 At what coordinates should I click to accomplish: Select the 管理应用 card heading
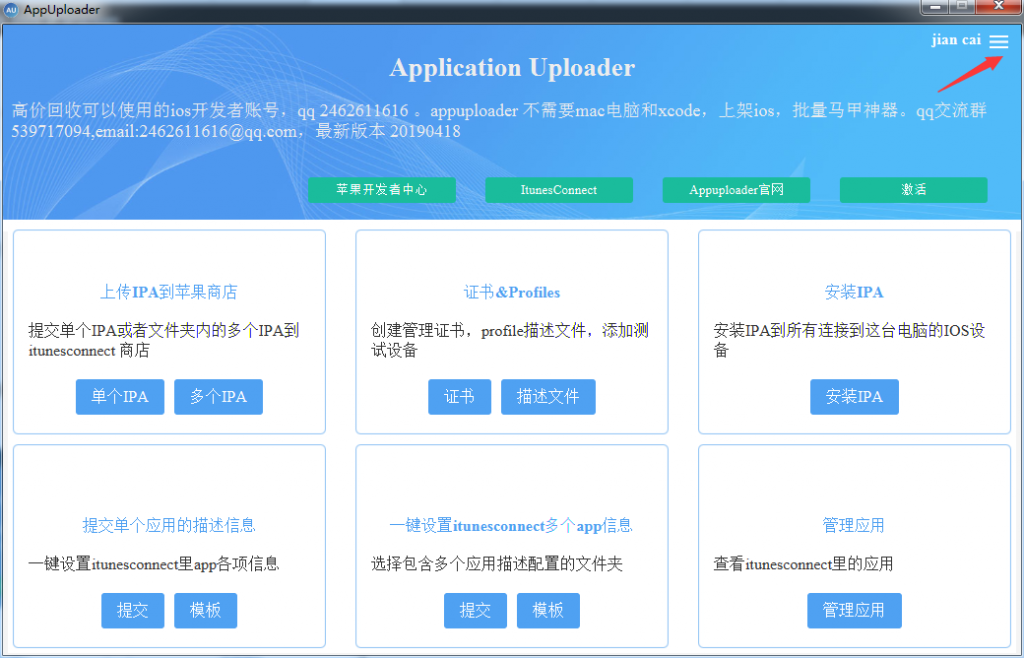click(854, 525)
